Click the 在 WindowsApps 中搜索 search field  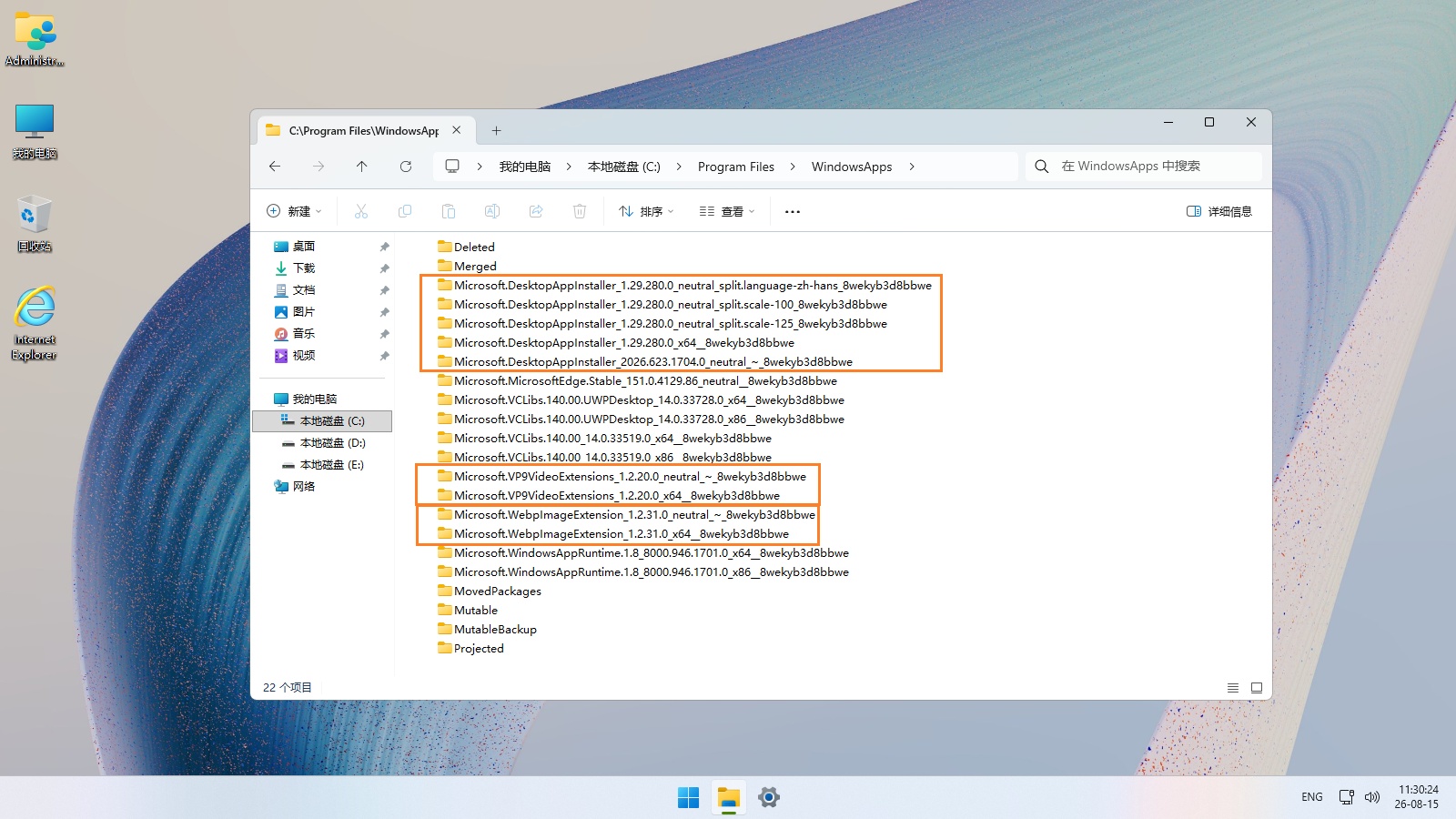click(1144, 167)
